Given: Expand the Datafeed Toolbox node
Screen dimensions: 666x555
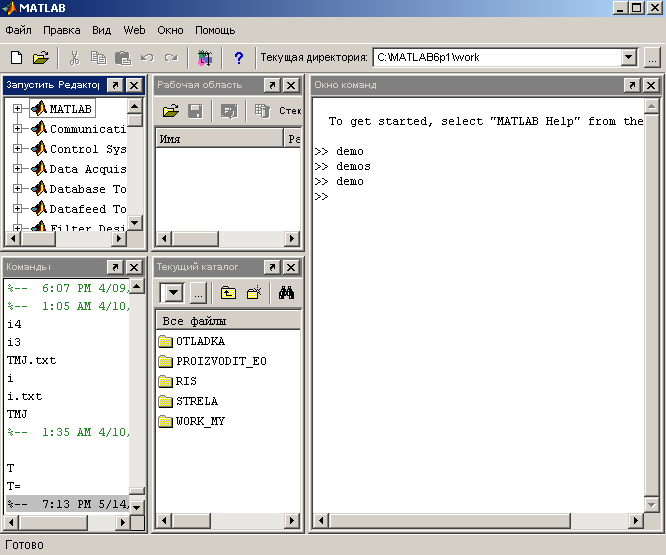Looking at the screenshot, I should pyautogui.click(x=17, y=208).
